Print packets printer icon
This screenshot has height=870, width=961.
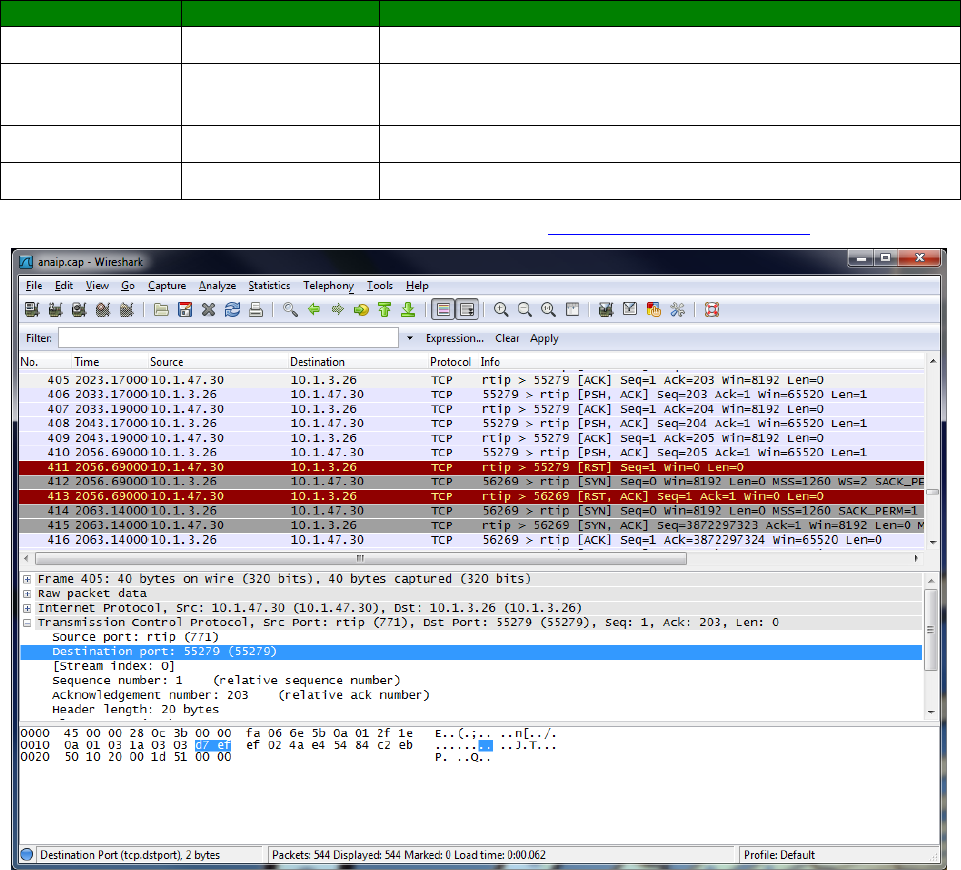tap(256, 309)
